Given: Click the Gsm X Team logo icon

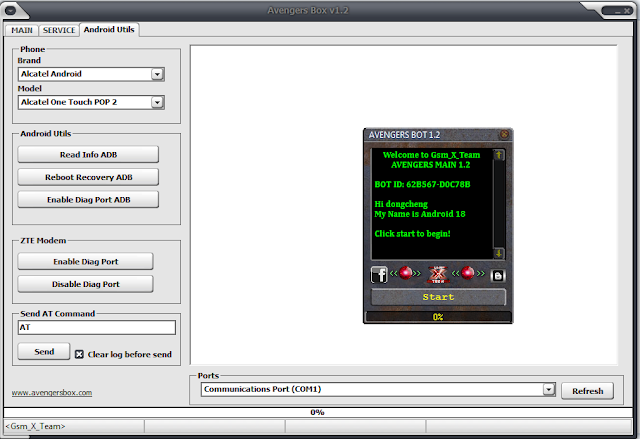Looking at the screenshot, I should tap(438, 275).
